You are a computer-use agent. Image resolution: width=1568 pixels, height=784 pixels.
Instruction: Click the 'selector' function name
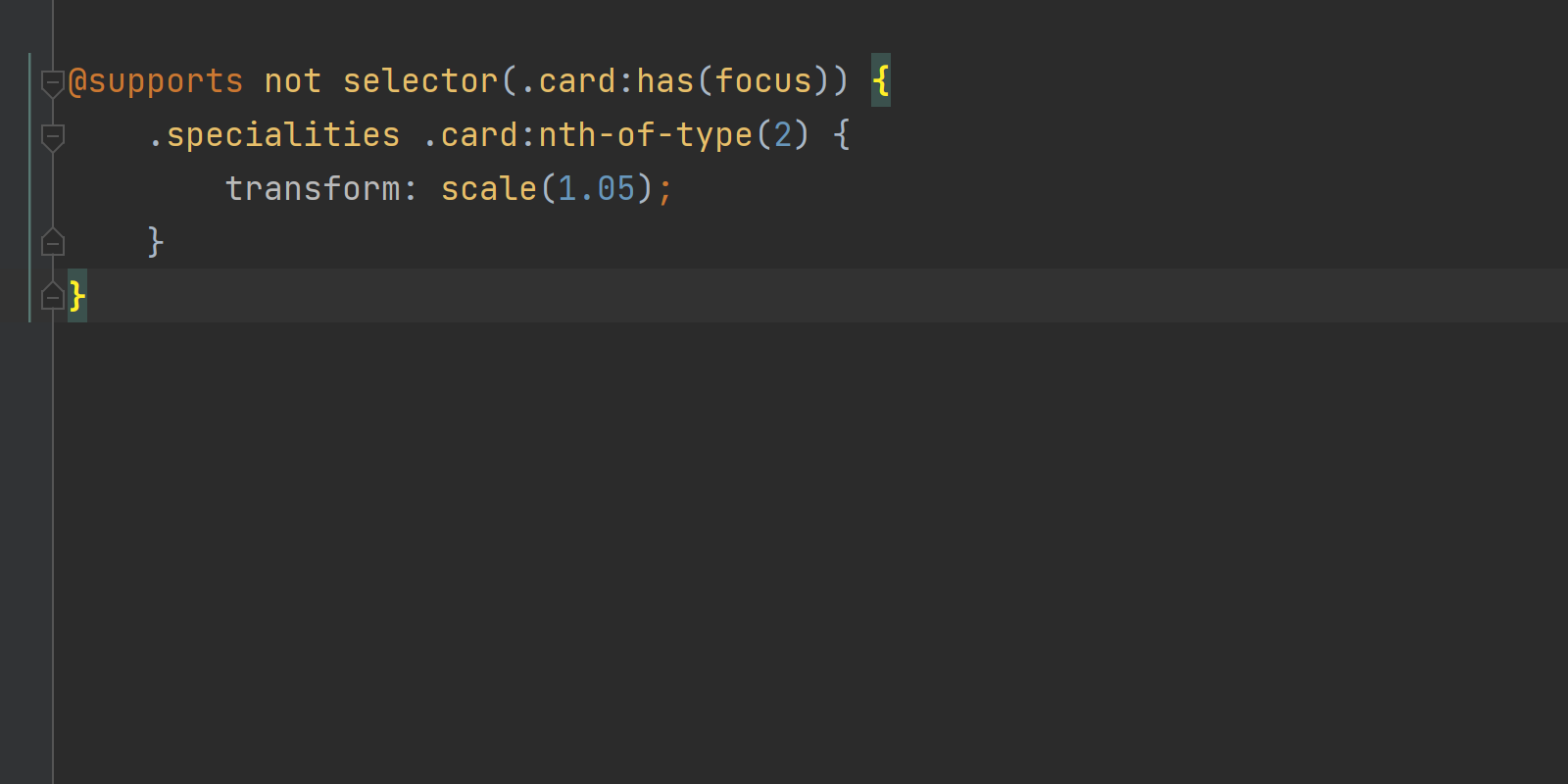pos(420,81)
